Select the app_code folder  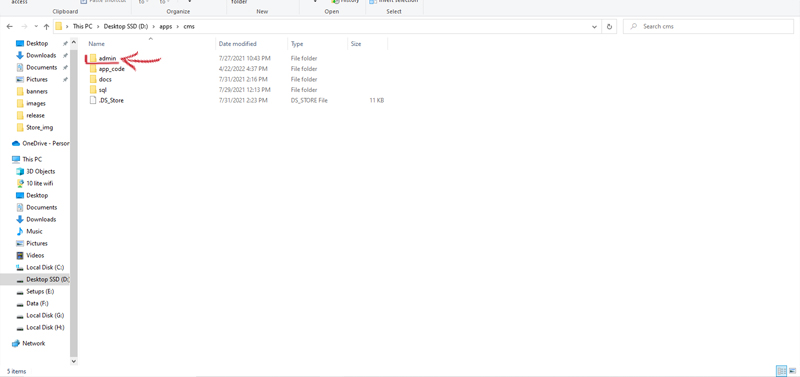tap(111, 69)
